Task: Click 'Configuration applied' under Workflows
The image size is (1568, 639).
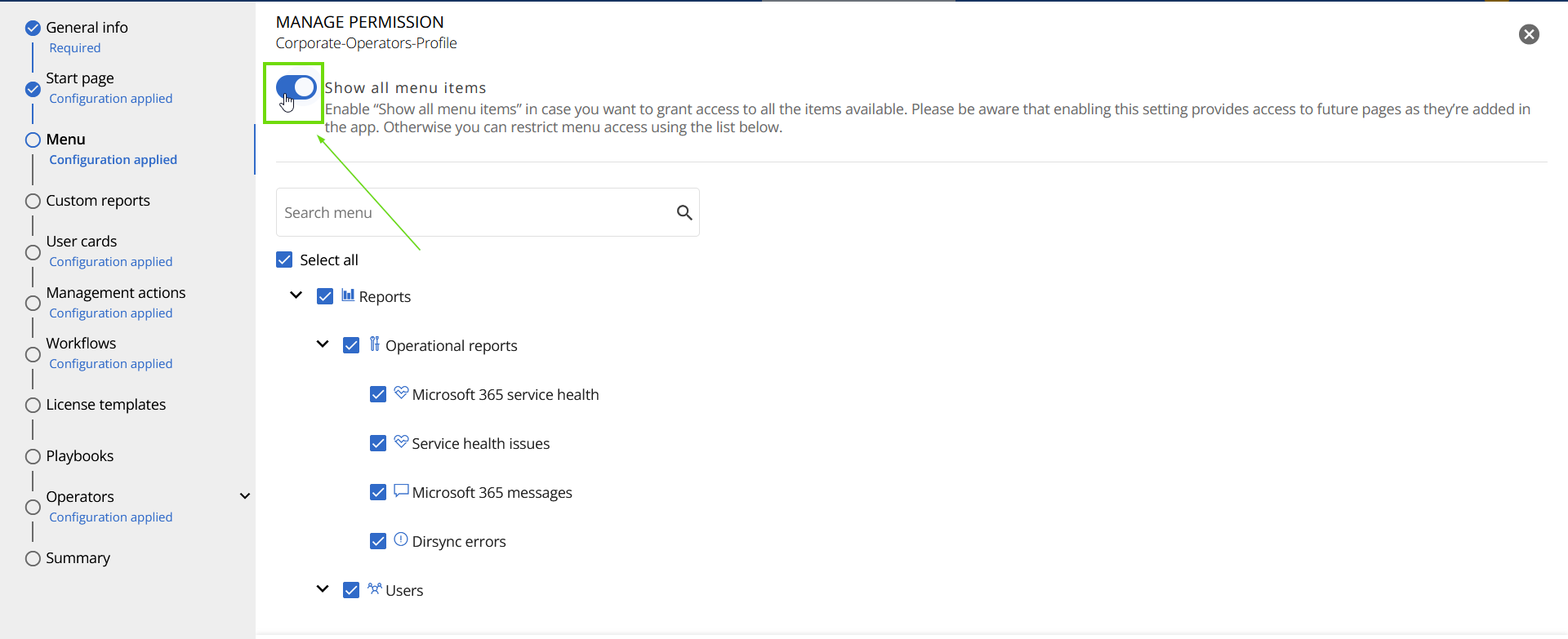Action: coord(111,364)
